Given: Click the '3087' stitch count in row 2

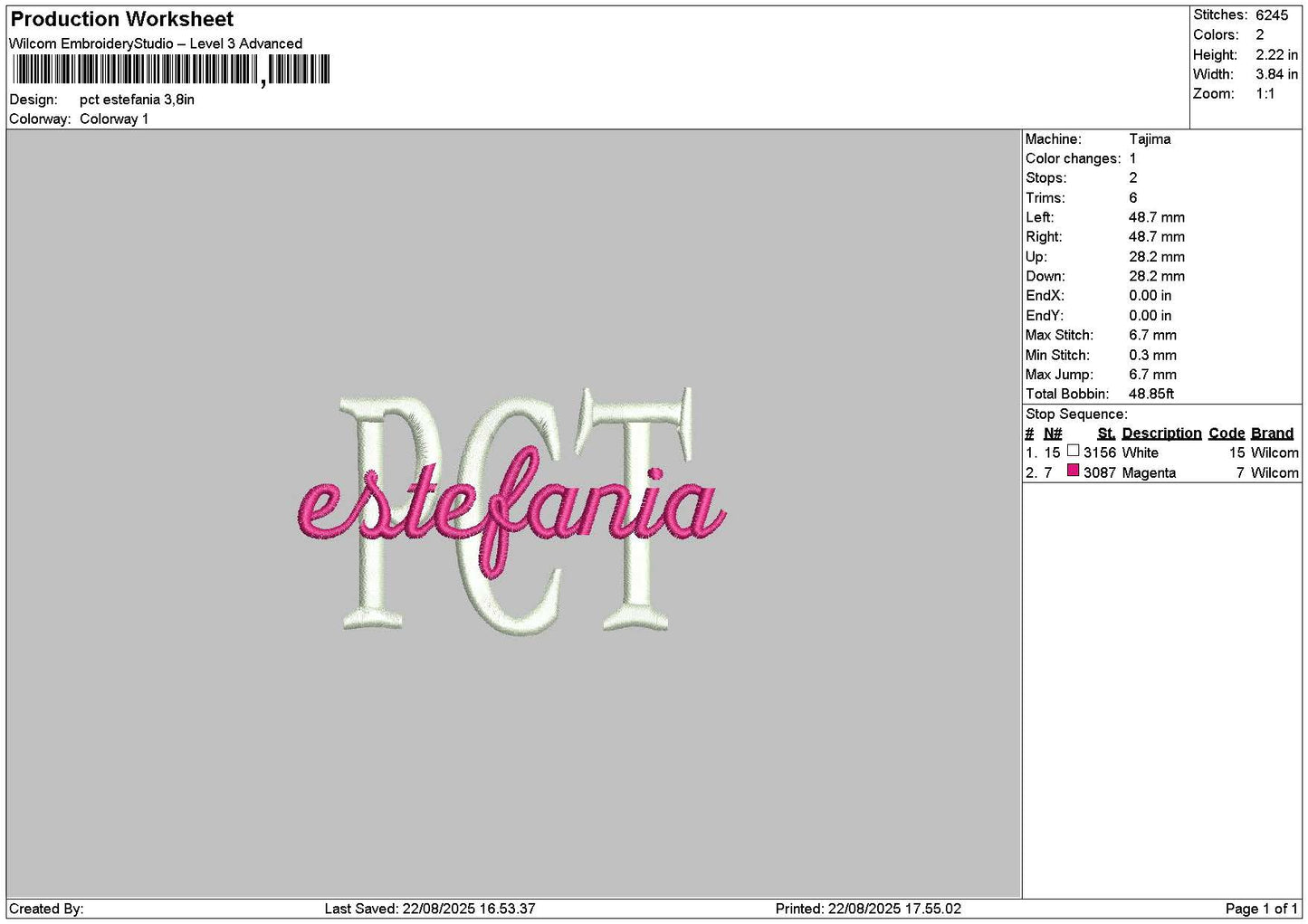Looking at the screenshot, I should click(x=1100, y=472).
